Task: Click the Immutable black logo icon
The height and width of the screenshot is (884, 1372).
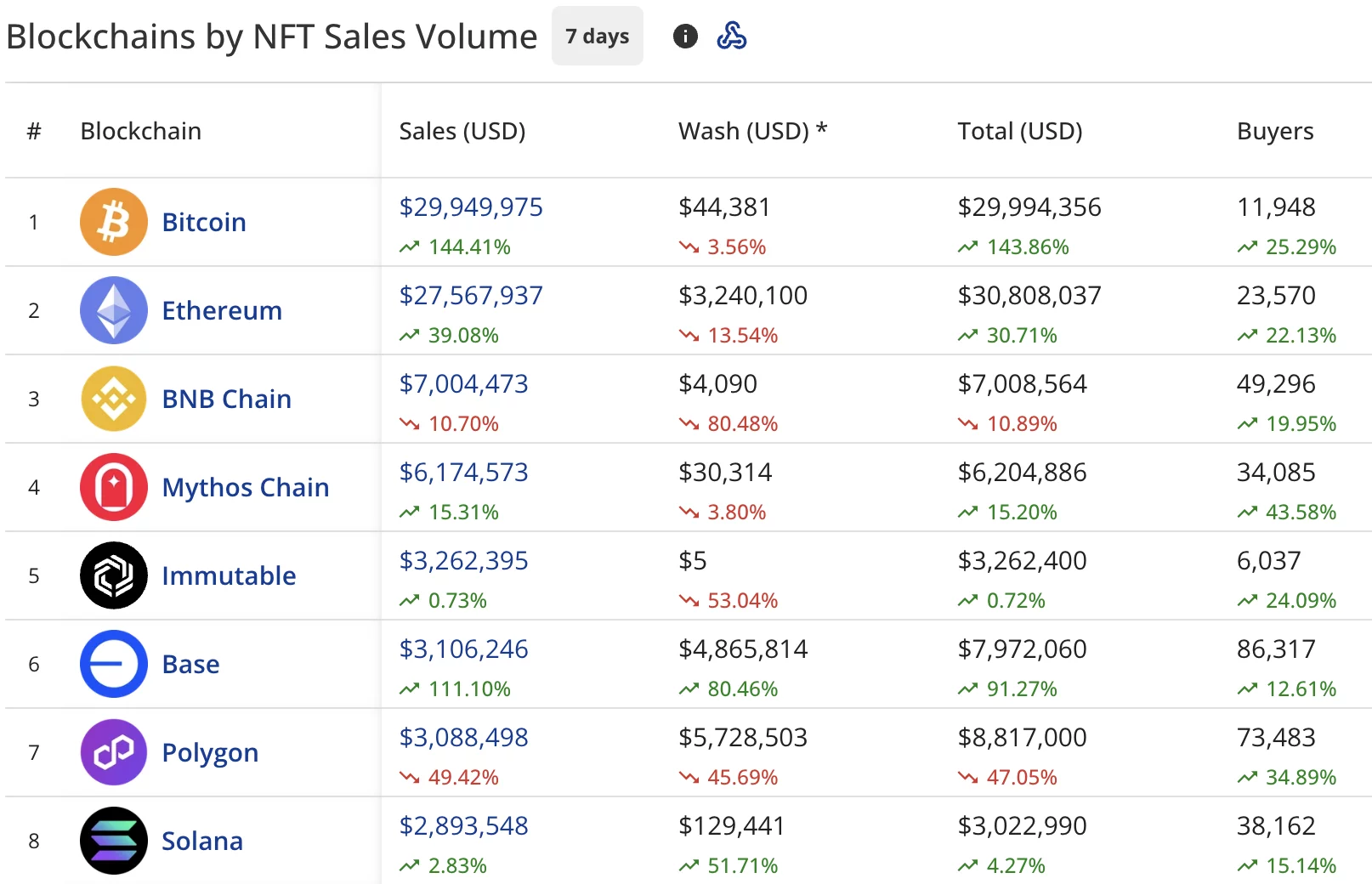Action: pos(113,575)
